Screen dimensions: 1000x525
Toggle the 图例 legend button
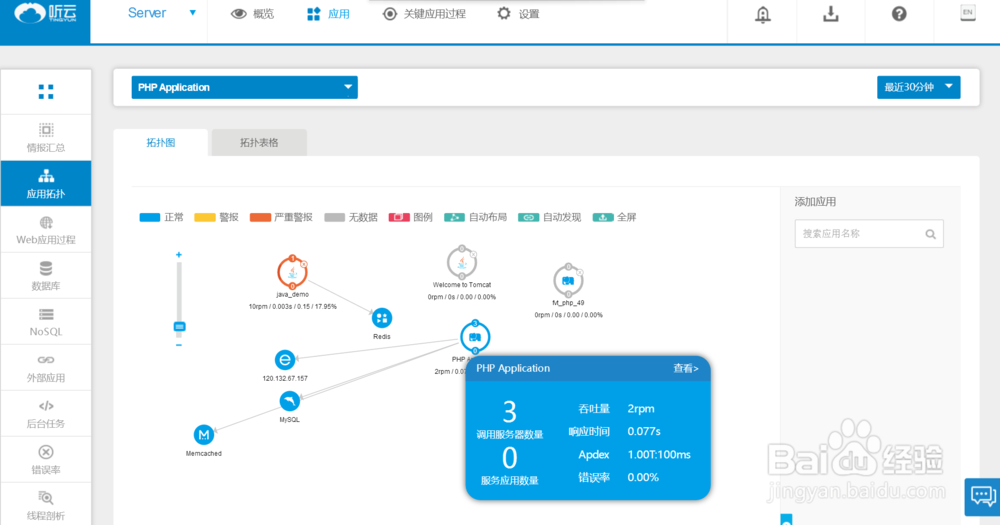coord(410,218)
